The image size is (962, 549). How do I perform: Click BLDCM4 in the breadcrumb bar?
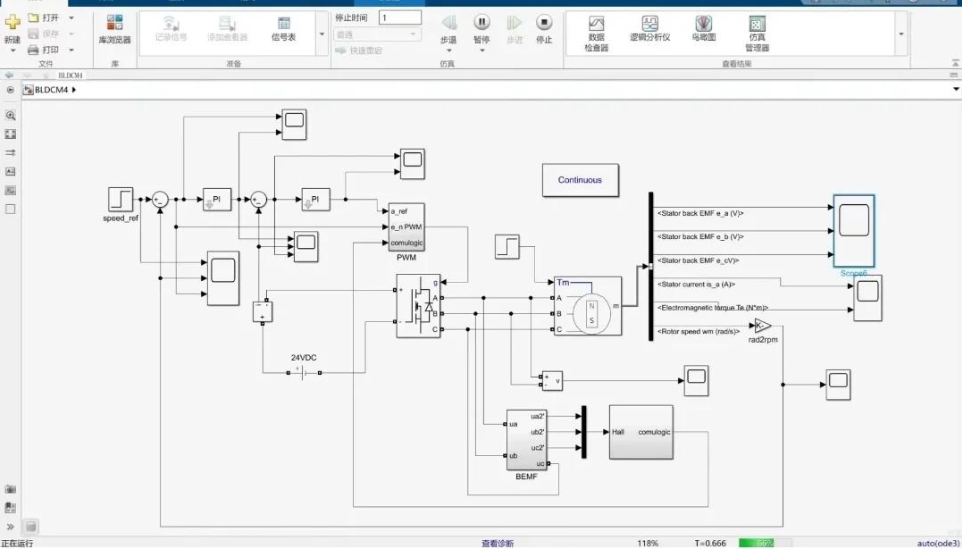click(51, 90)
